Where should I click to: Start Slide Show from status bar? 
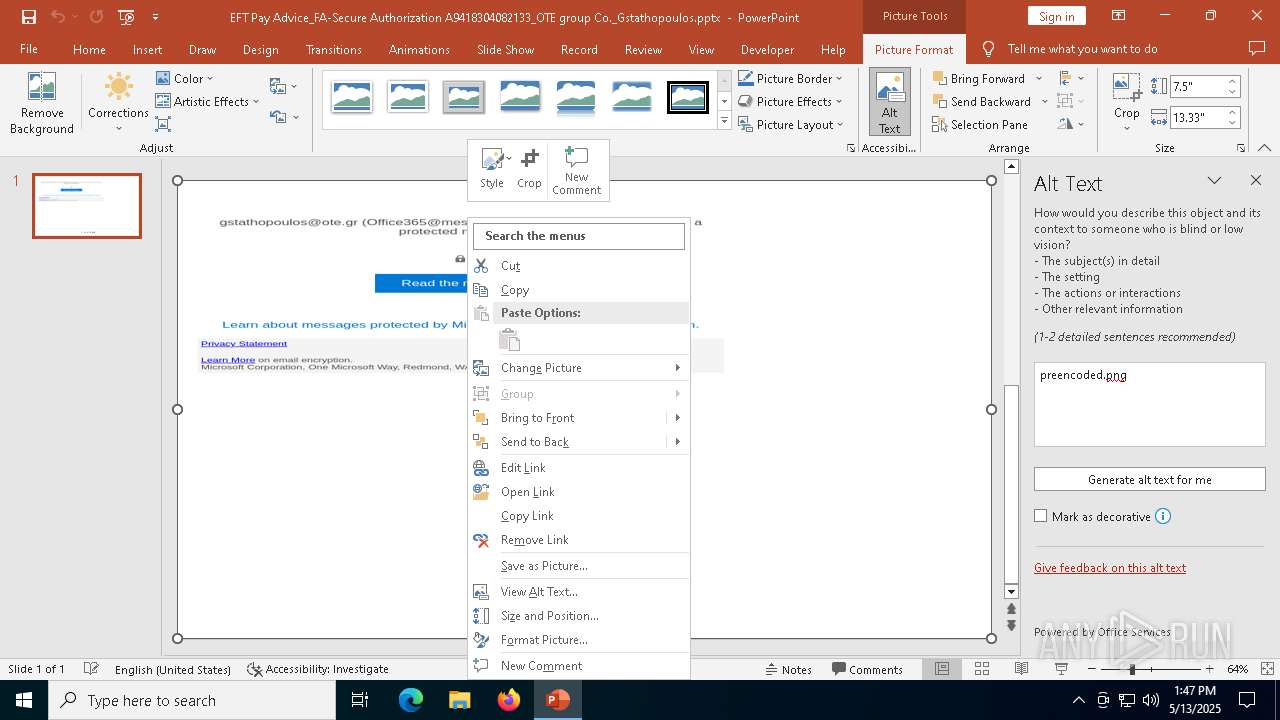[1061, 669]
